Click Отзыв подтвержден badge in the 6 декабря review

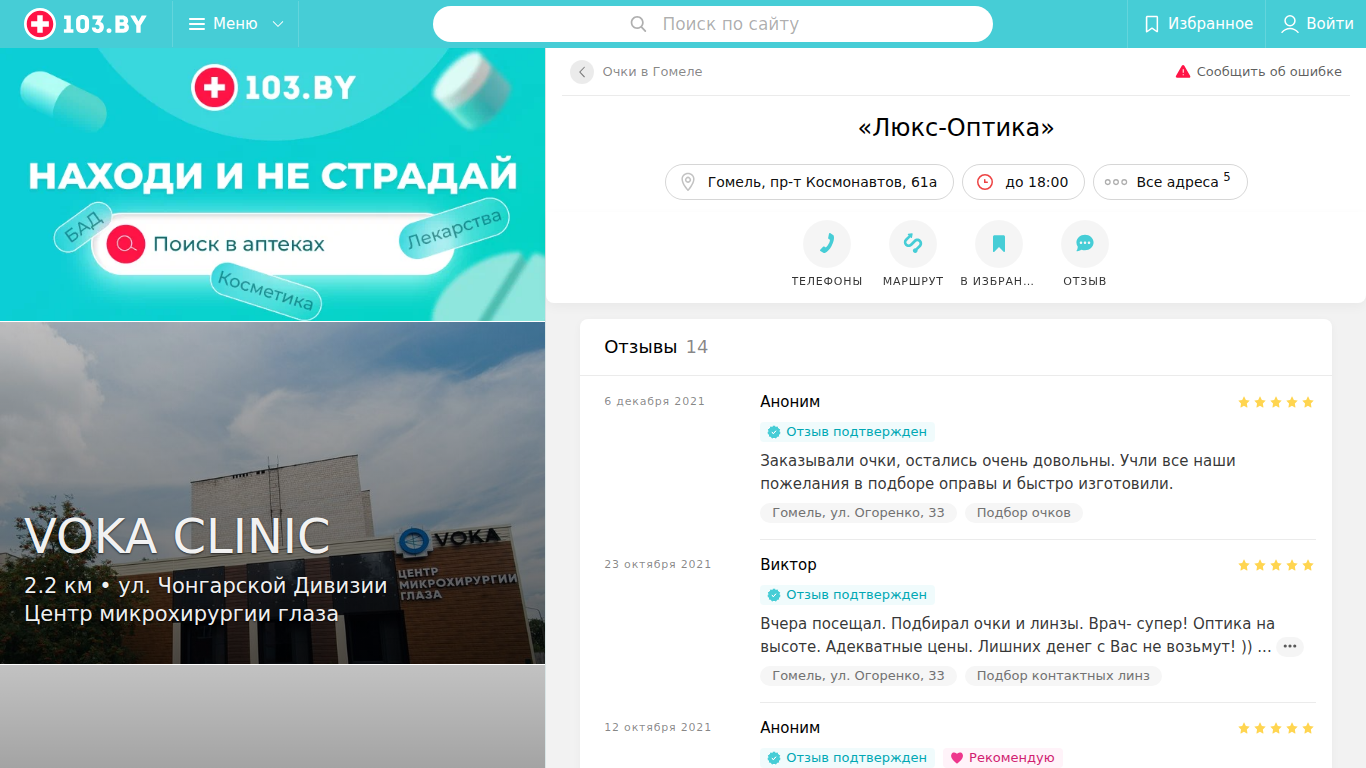pos(847,432)
